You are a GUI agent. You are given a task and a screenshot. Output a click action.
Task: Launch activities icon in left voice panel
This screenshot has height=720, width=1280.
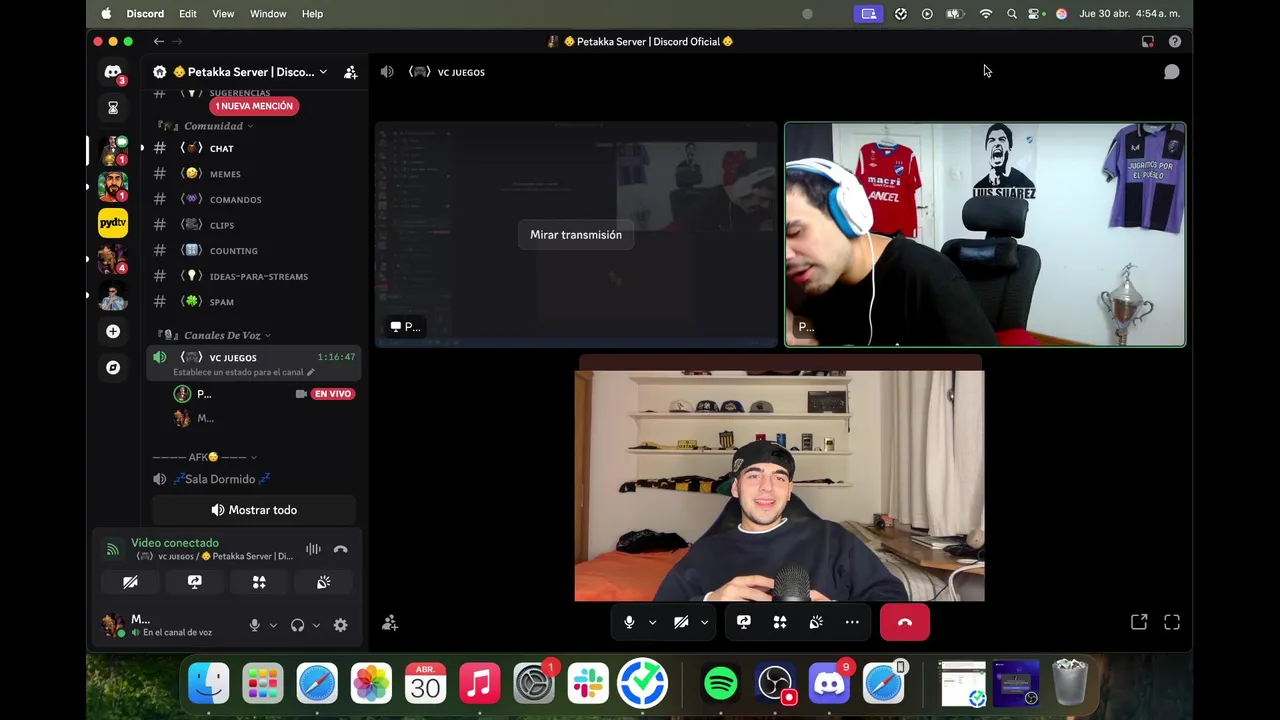(259, 582)
